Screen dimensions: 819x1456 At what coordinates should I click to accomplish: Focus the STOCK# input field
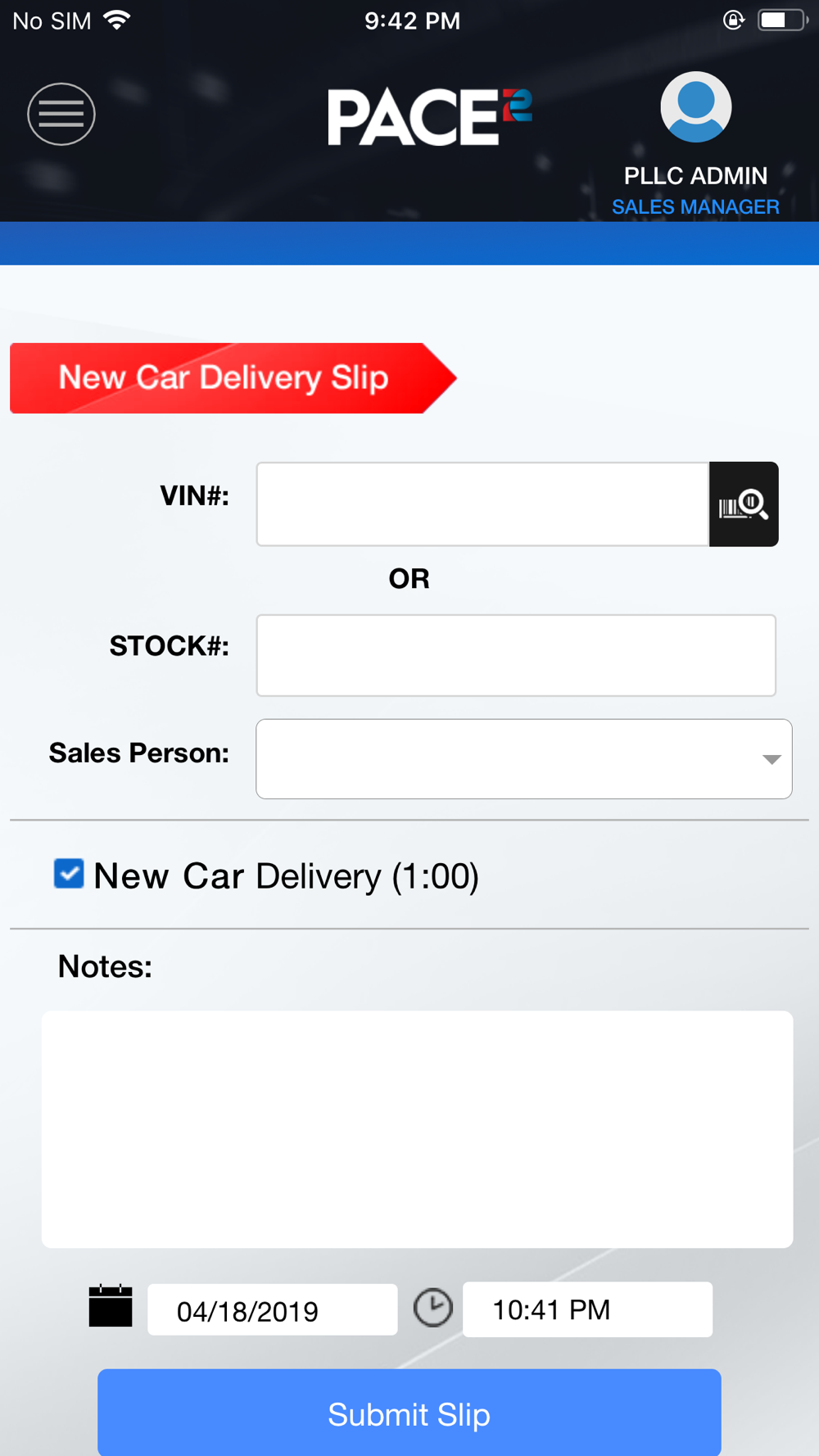pyautogui.click(x=516, y=655)
